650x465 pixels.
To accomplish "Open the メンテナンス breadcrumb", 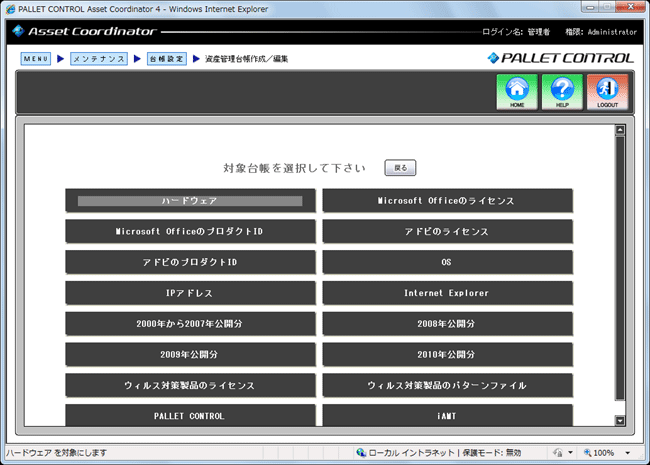I will click(x=99, y=59).
